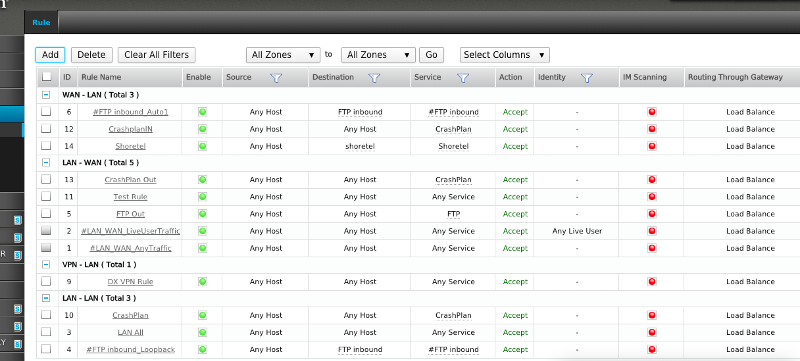Viewport: 800px width, 361px height.
Task: Click the Go button
Action: click(x=431, y=55)
